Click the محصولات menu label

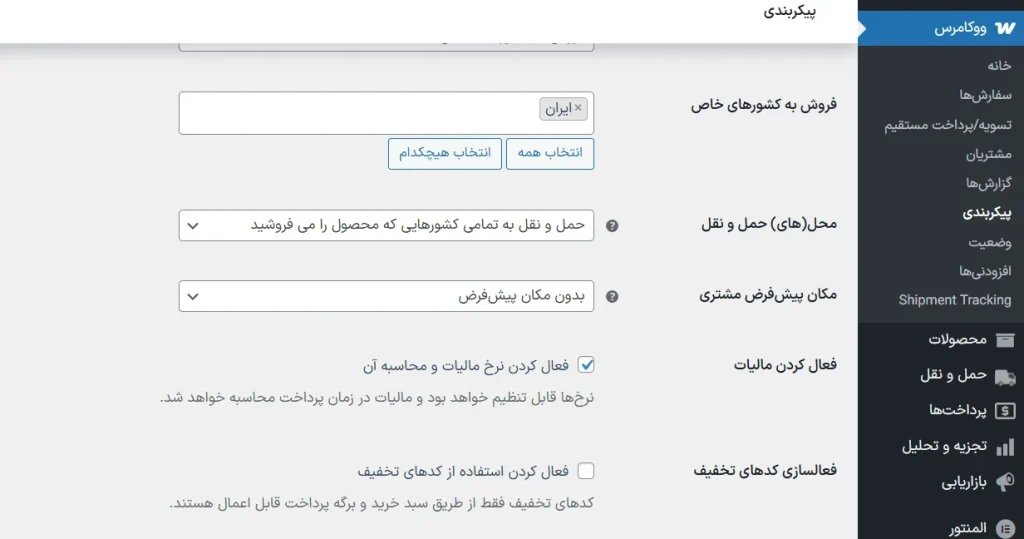(957, 340)
